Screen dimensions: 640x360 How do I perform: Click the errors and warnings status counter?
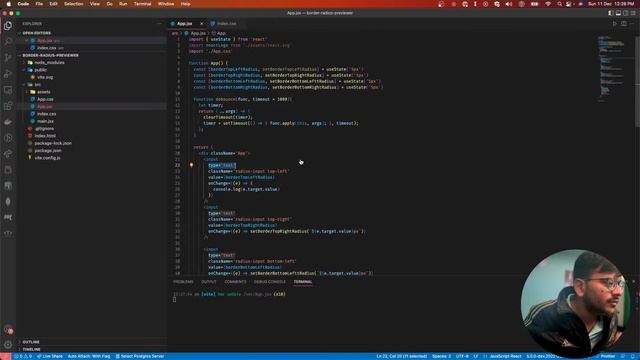click(23, 356)
